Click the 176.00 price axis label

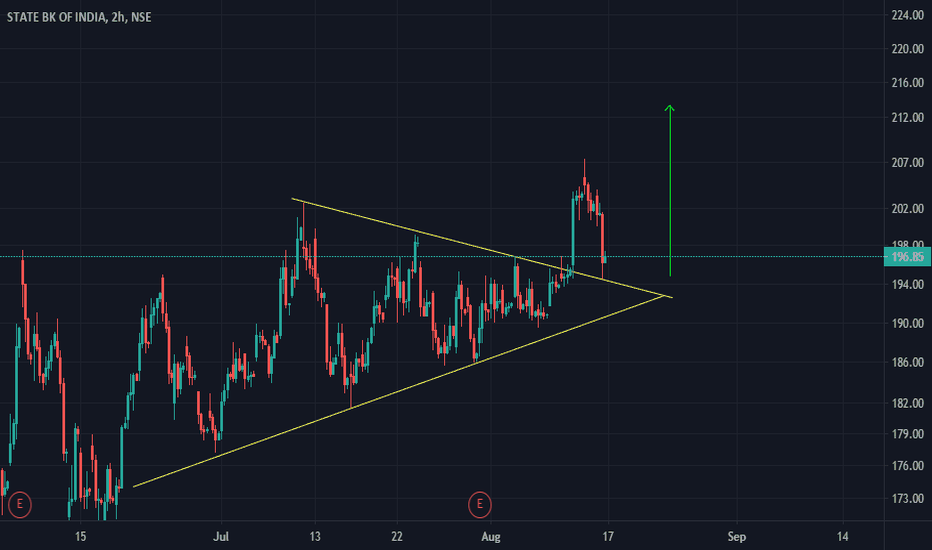[908, 466]
